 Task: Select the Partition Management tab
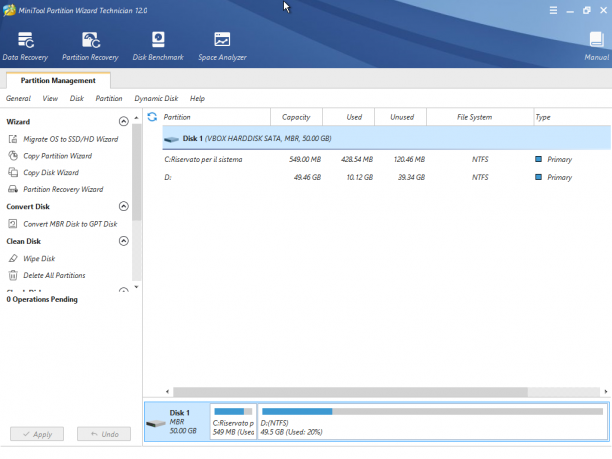58,80
